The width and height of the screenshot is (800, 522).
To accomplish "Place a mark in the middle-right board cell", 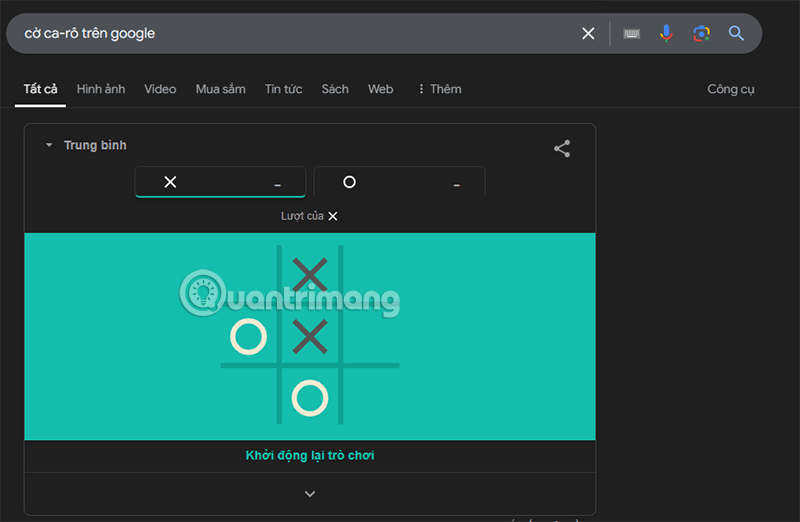I will click(371, 337).
